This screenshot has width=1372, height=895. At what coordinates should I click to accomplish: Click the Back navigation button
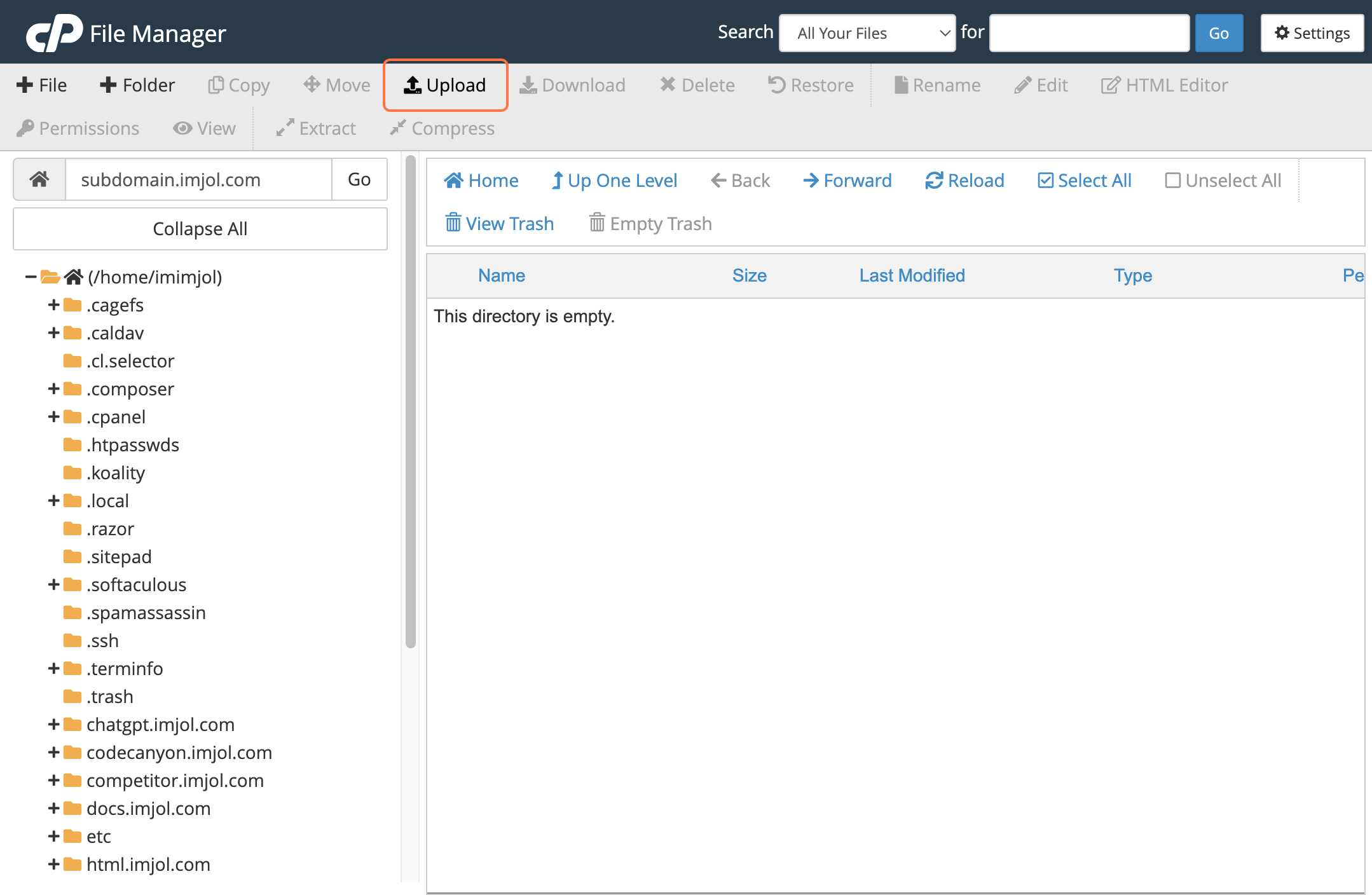click(741, 181)
